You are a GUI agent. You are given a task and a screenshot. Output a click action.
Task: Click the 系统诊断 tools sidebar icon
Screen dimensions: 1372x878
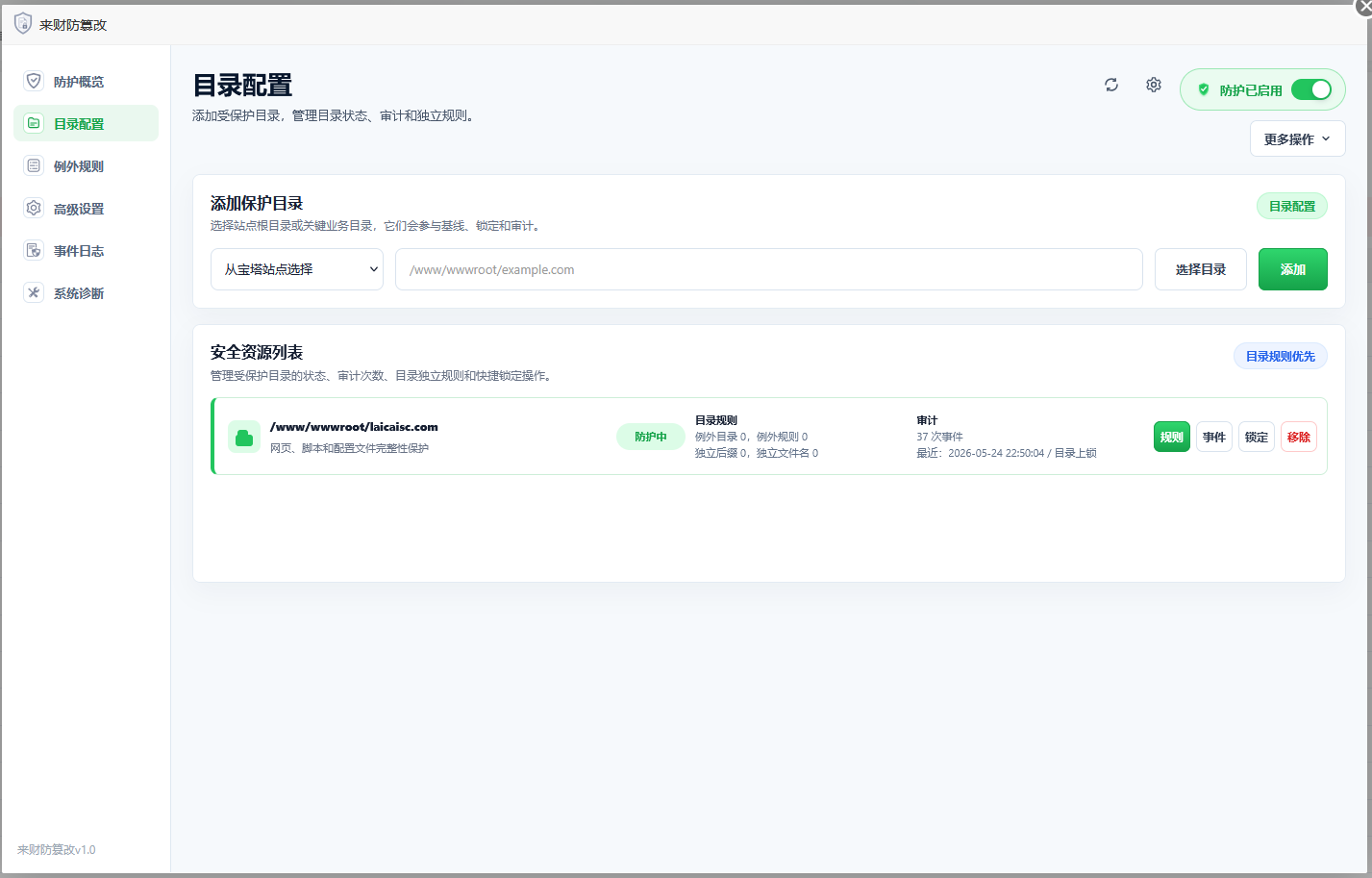34,292
